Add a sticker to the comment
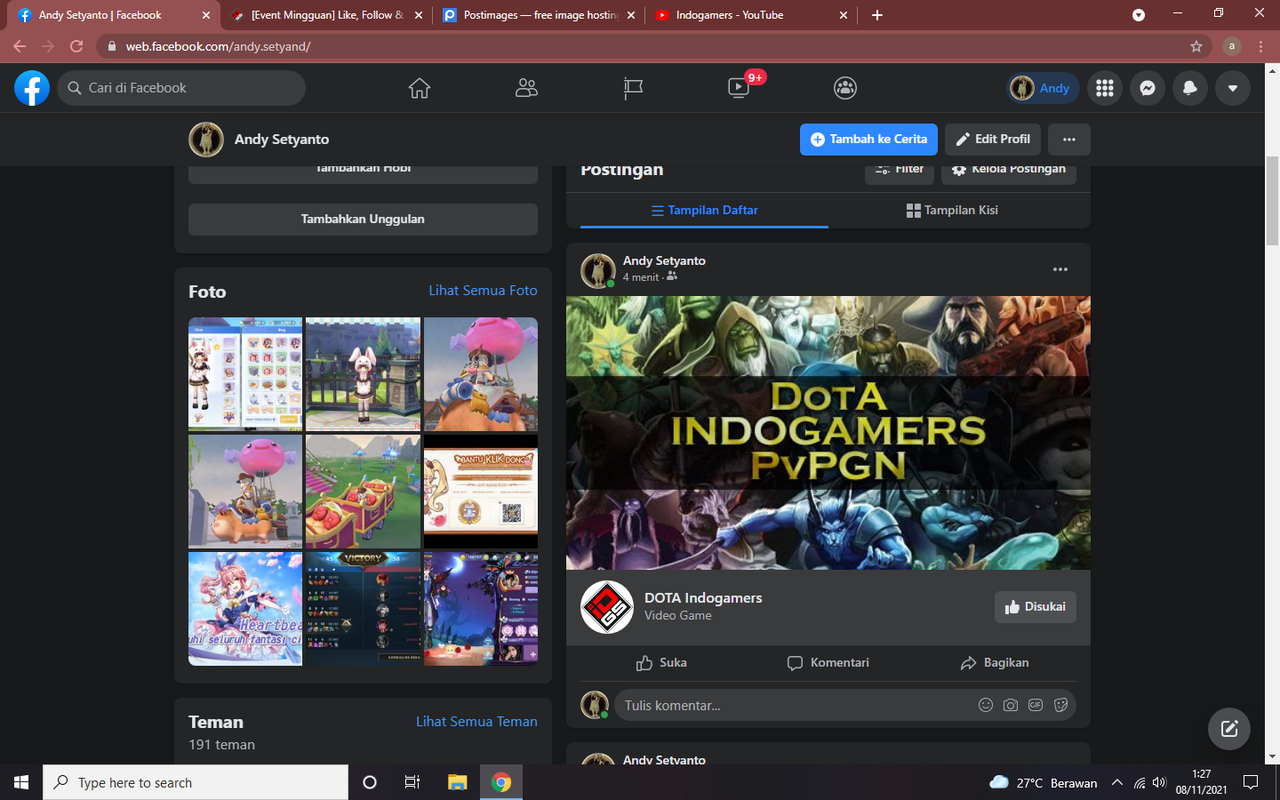1280x800 pixels. [1060, 705]
